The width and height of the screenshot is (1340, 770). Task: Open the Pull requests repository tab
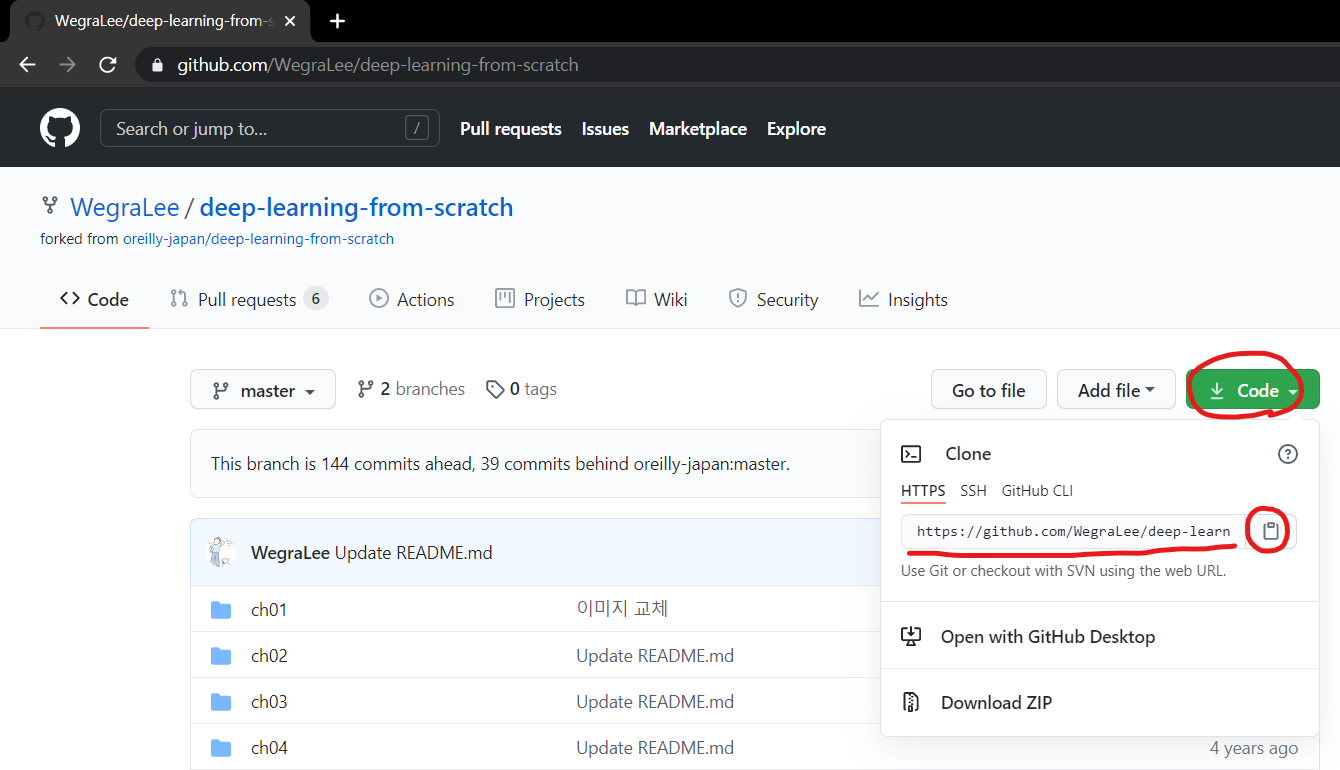249,299
